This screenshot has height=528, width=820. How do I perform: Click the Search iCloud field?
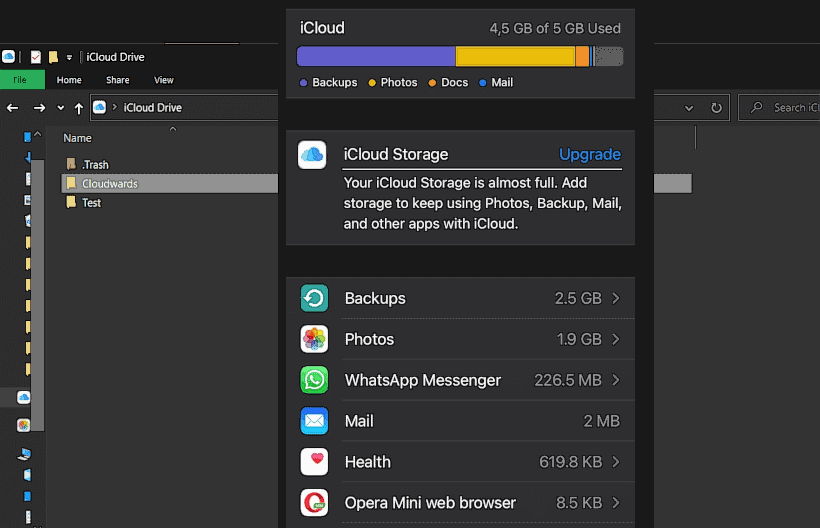tap(779, 108)
